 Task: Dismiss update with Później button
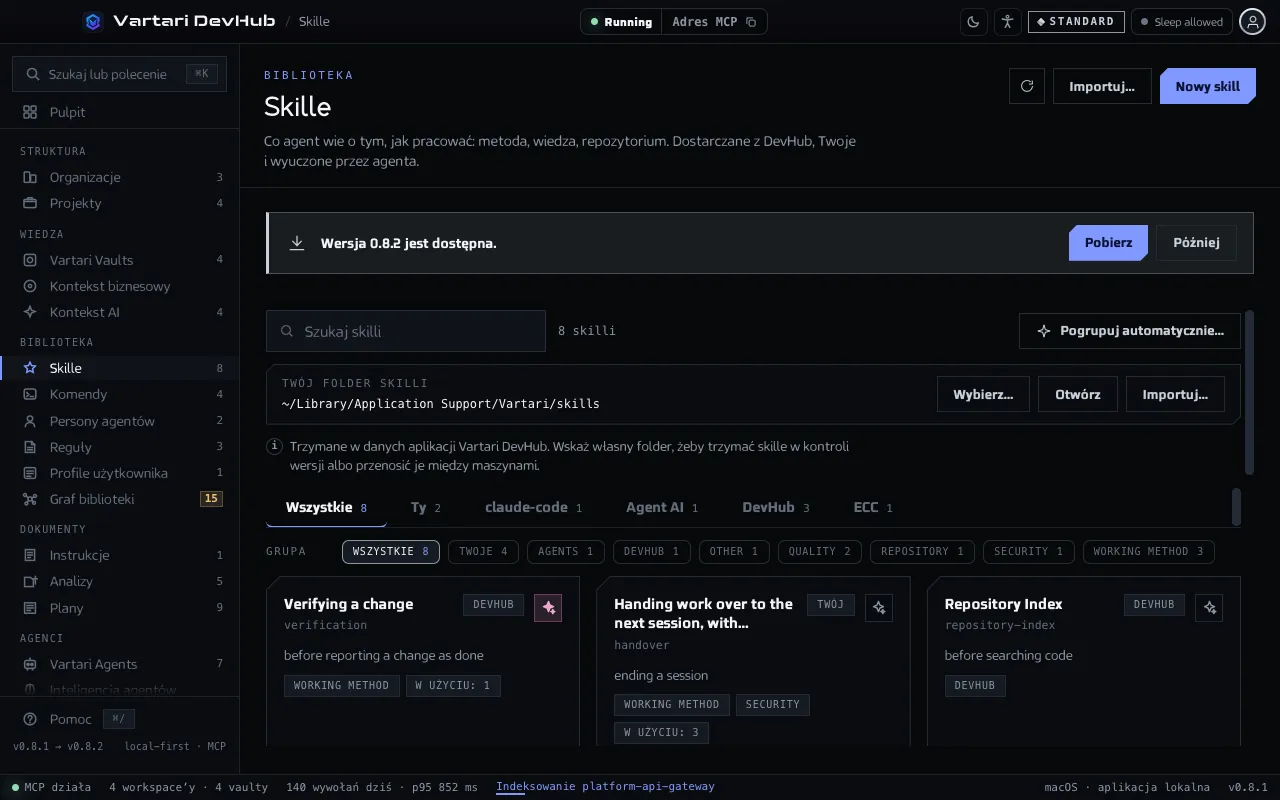(x=1196, y=243)
